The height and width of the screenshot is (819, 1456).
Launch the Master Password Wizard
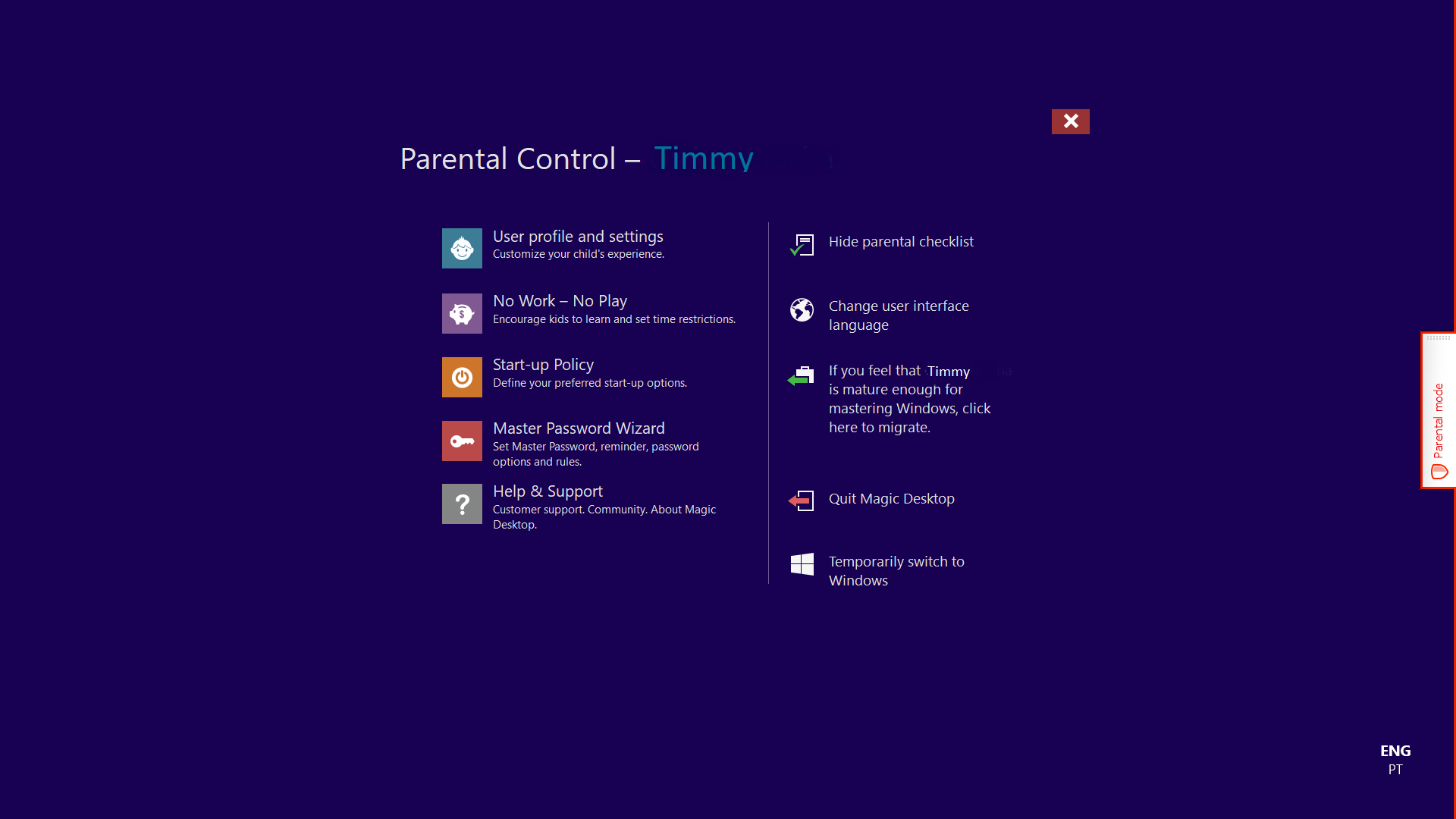[x=579, y=428]
